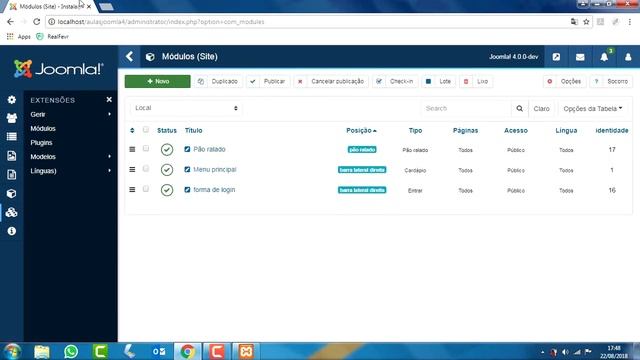Sort by the Título column header
The image size is (640, 360).
(x=193, y=131)
